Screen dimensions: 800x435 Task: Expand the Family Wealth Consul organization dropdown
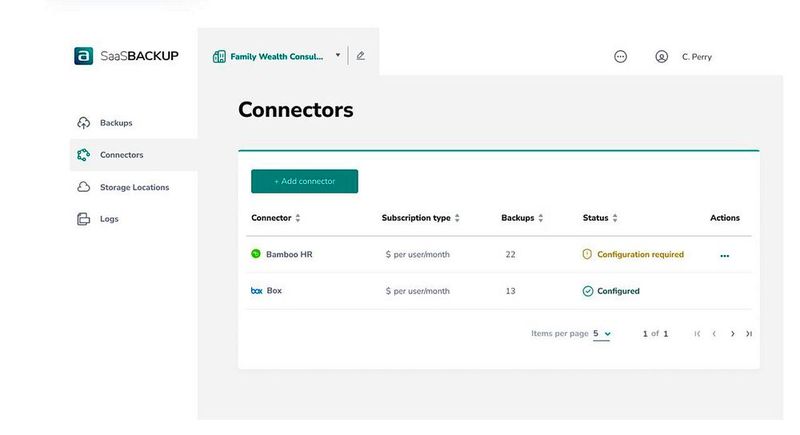pos(338,56)
